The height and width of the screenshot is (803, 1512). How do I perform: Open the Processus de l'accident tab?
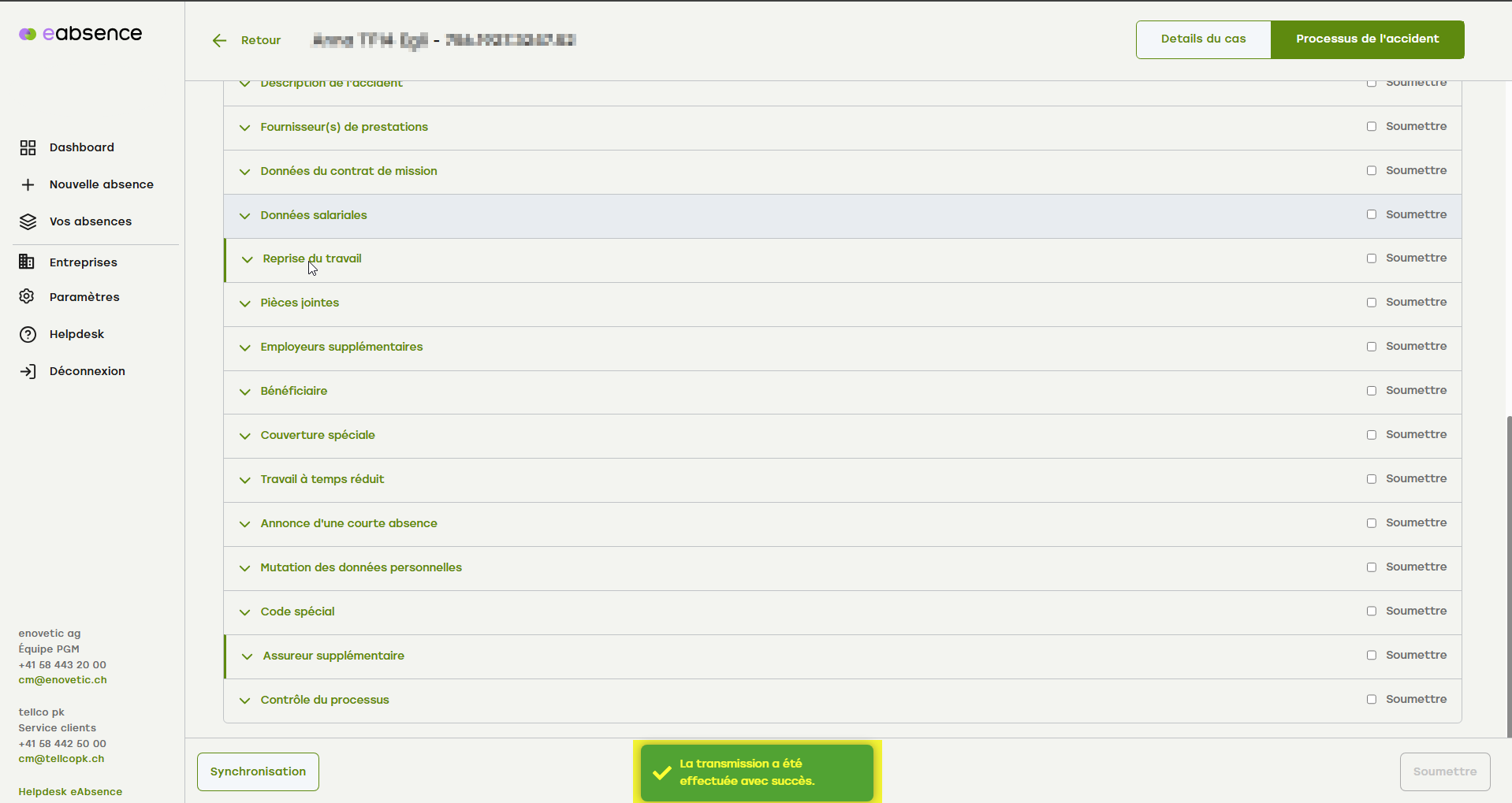point(1367,39)
